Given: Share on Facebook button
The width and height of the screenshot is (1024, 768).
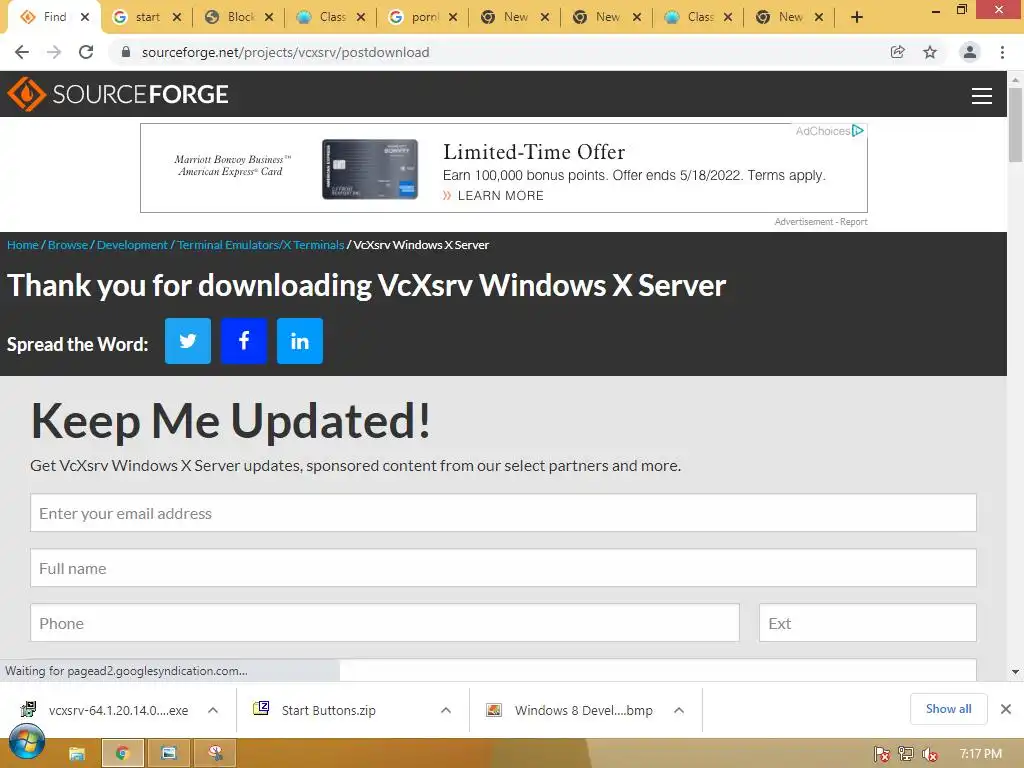Looking at the screenshot, I should 244,341.
